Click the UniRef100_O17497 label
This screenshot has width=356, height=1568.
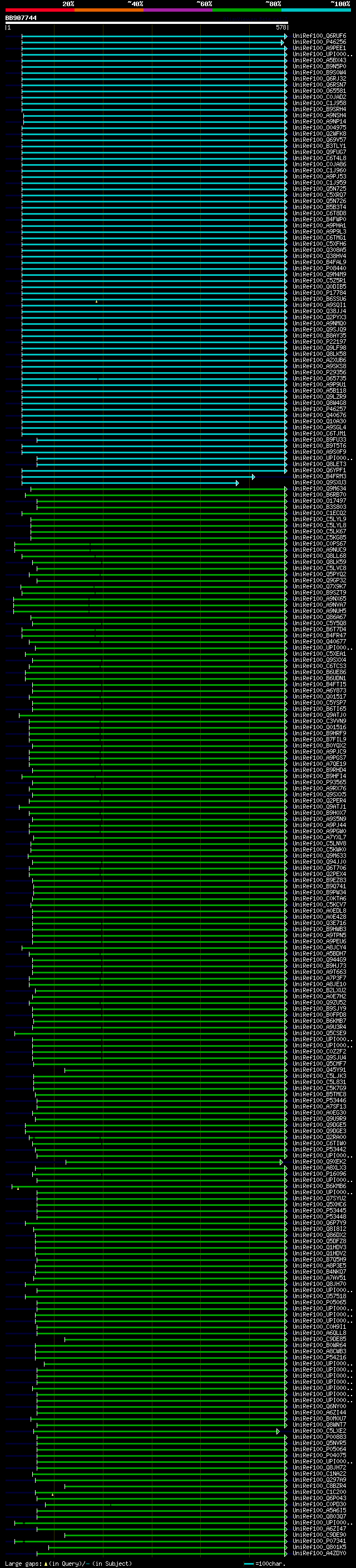(x=319, y=501)
